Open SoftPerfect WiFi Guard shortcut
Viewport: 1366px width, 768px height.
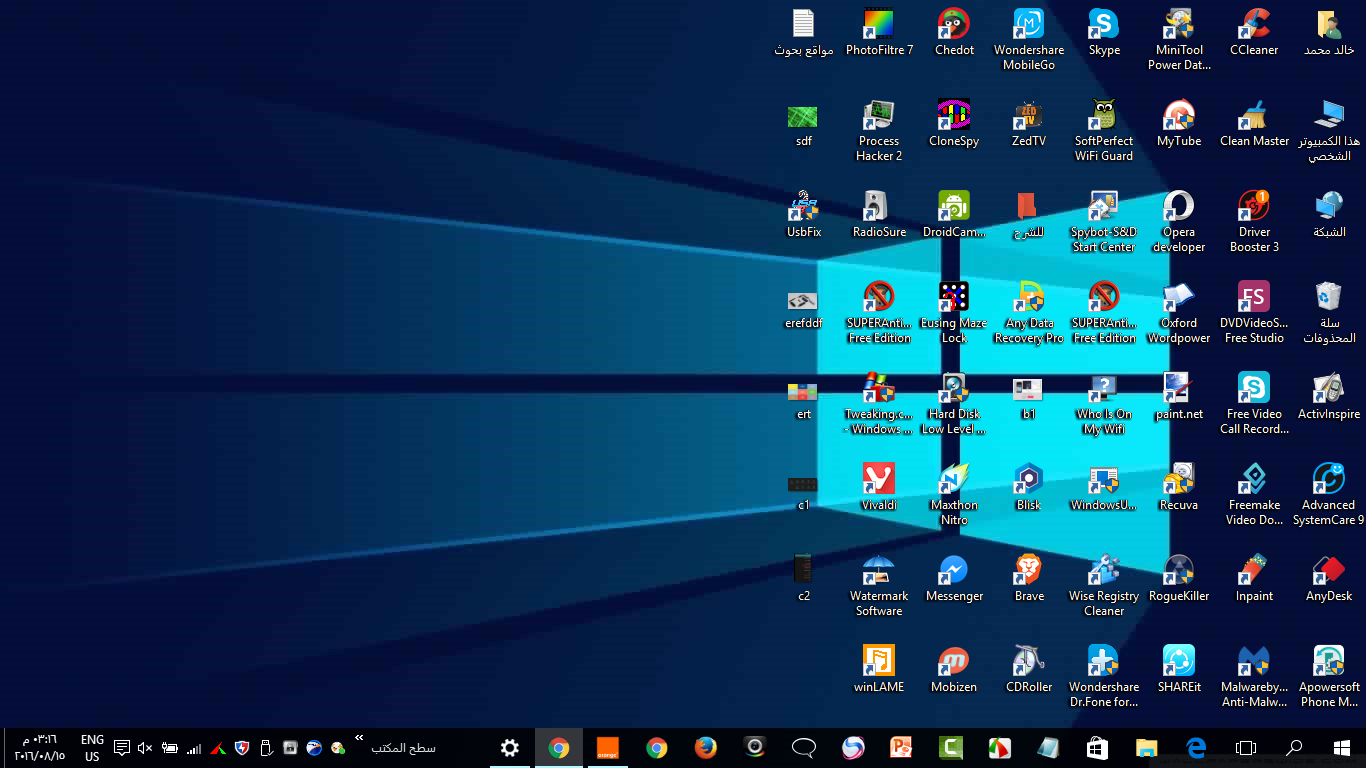click(x=1104, y=131)
